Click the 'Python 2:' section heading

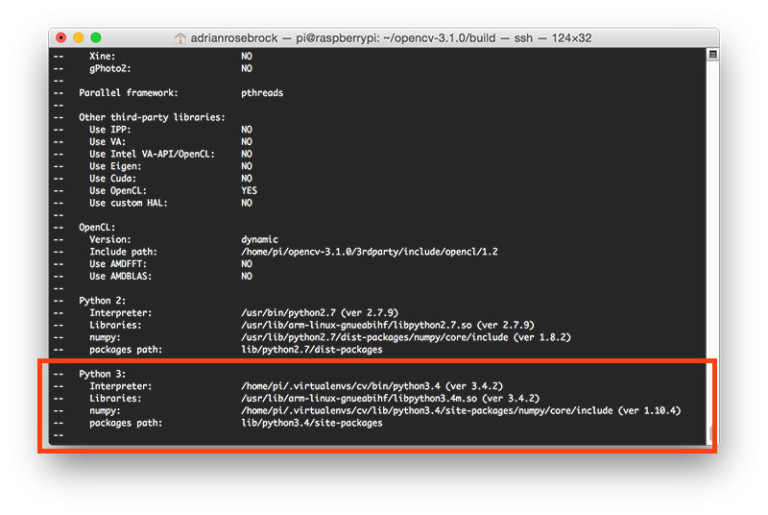(x=102, y=300)
